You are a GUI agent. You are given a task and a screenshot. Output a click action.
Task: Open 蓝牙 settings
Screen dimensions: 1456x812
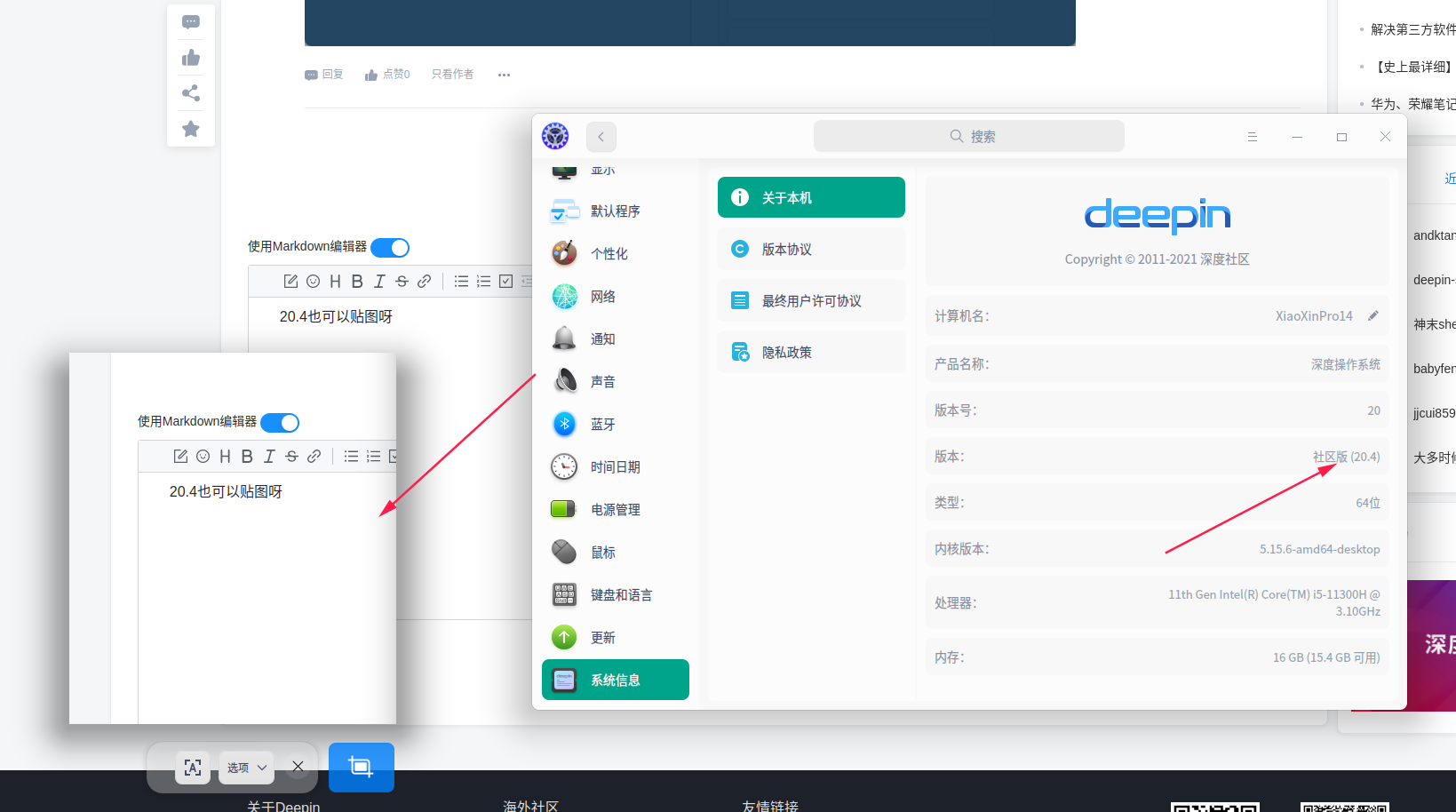616,425
